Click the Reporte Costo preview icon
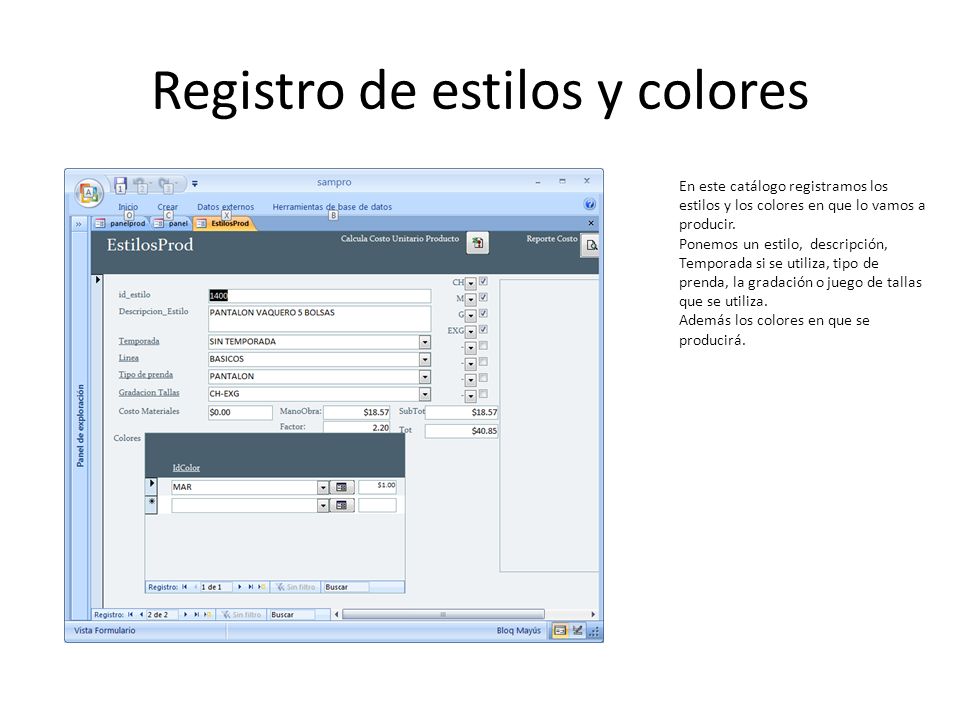 coord(590,246)
